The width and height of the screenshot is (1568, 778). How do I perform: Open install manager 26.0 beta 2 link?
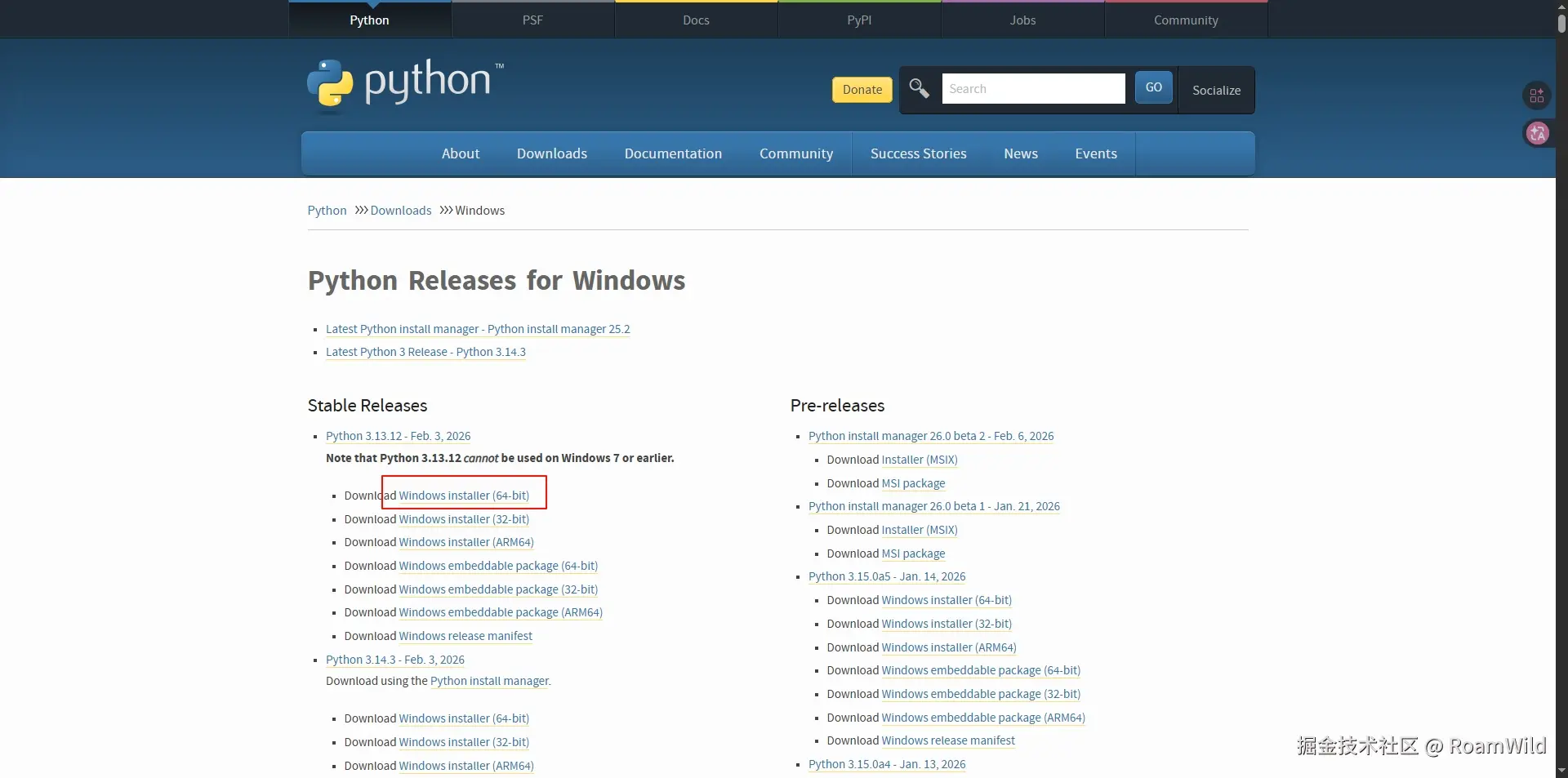coord(931,436)
